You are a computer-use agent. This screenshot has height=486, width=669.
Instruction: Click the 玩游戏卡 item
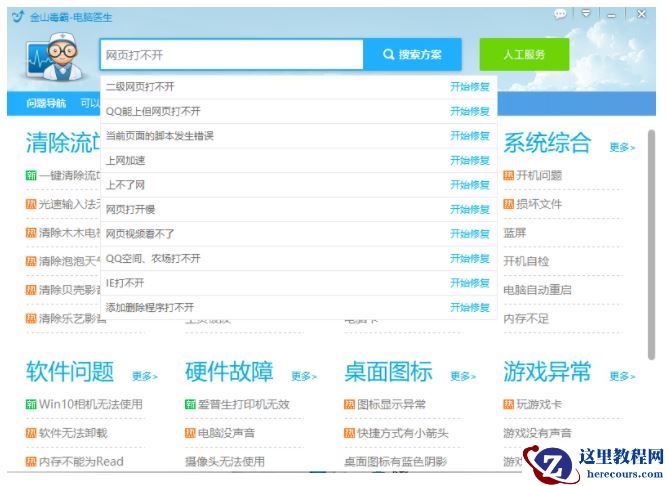[539, 404]
